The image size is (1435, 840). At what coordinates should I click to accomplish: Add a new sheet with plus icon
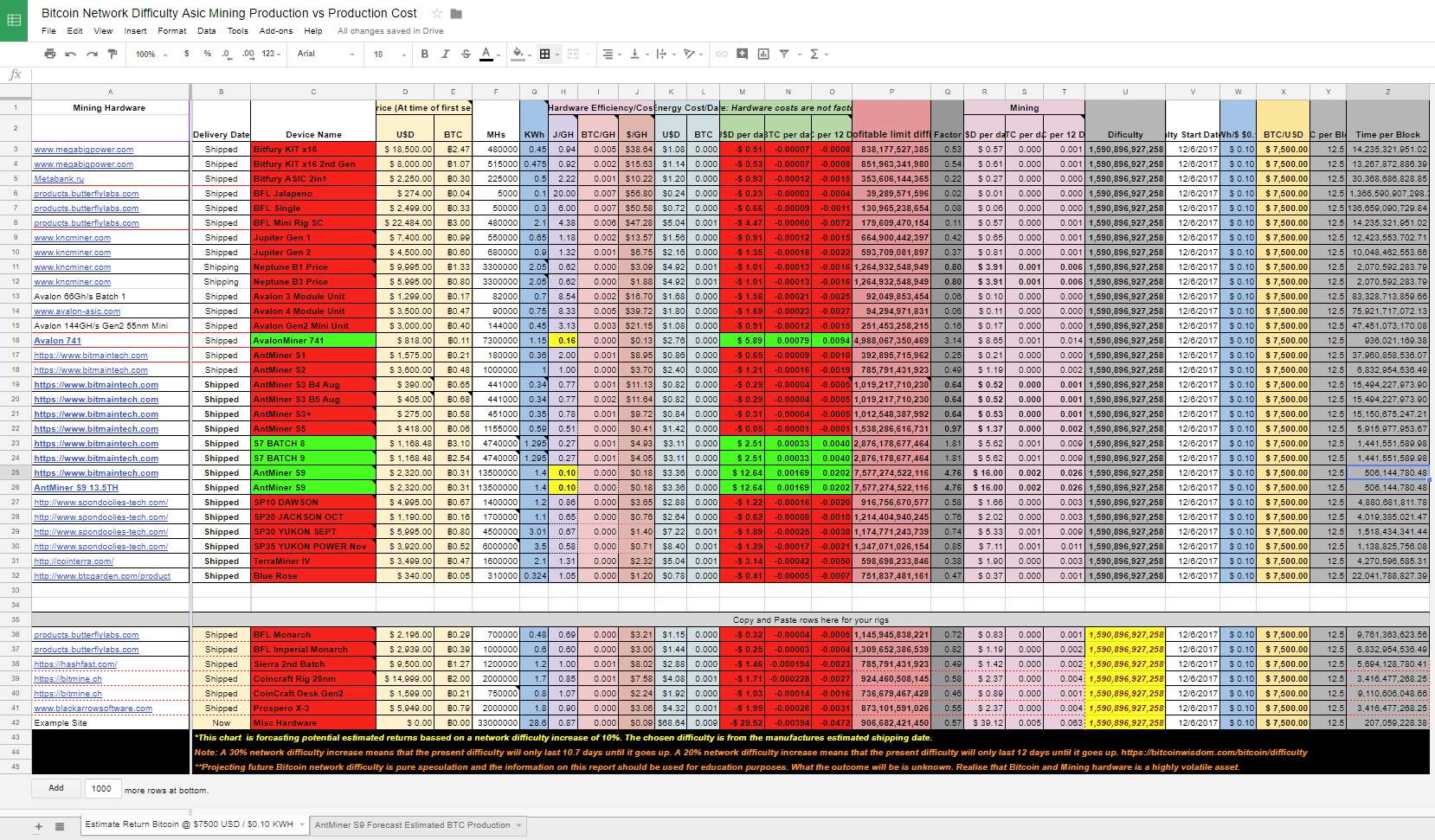(x=38, y=826)
